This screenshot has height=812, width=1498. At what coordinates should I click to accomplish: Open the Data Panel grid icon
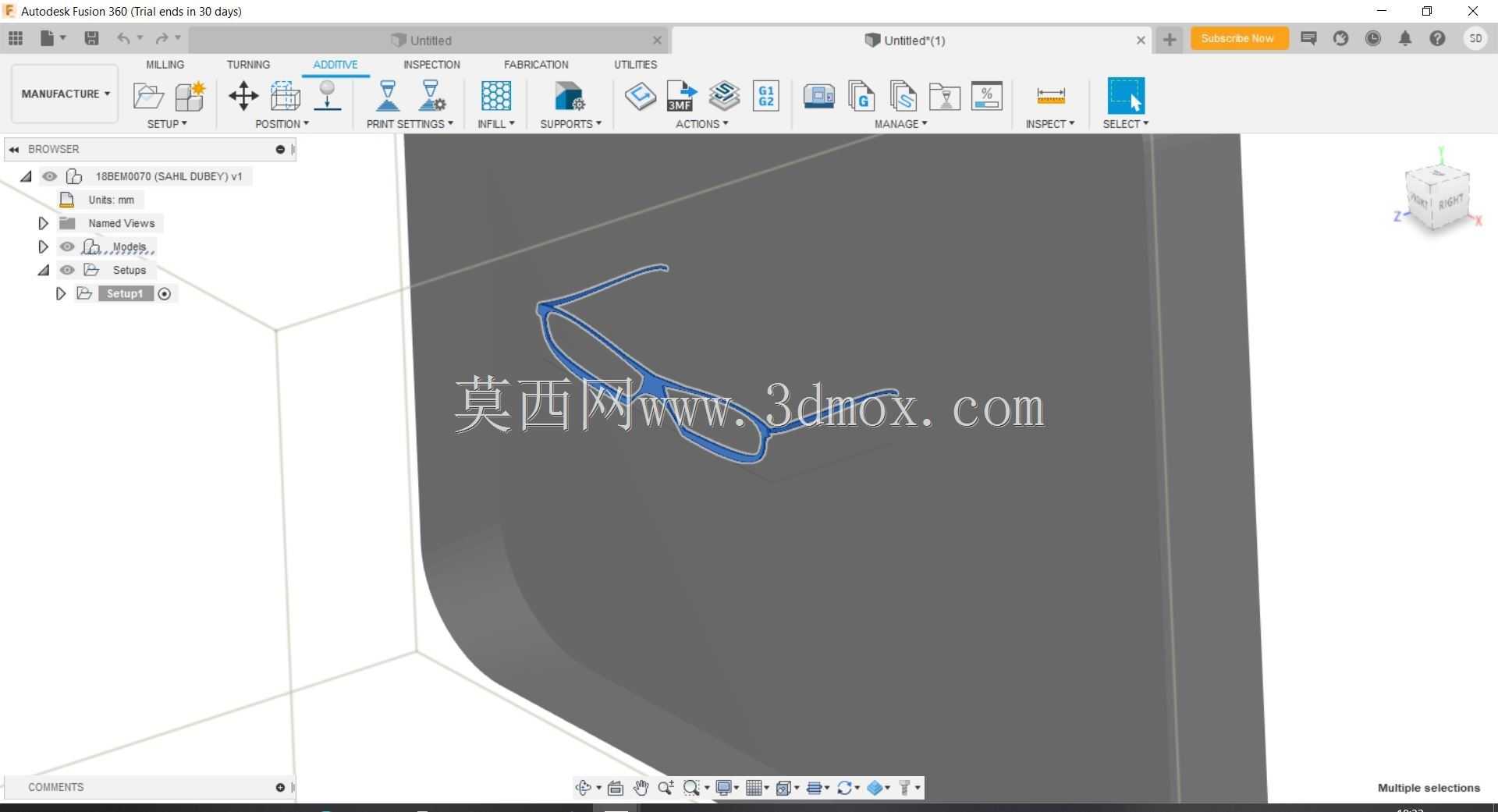[x=16, y=38]
